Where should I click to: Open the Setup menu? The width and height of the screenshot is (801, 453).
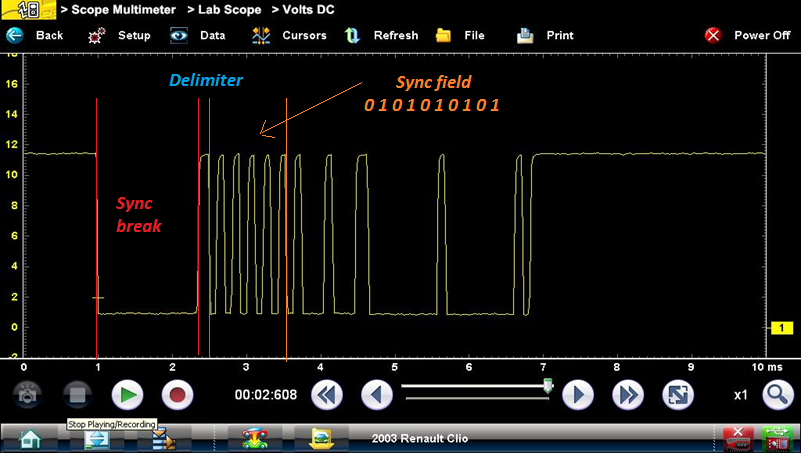[119, 35]
